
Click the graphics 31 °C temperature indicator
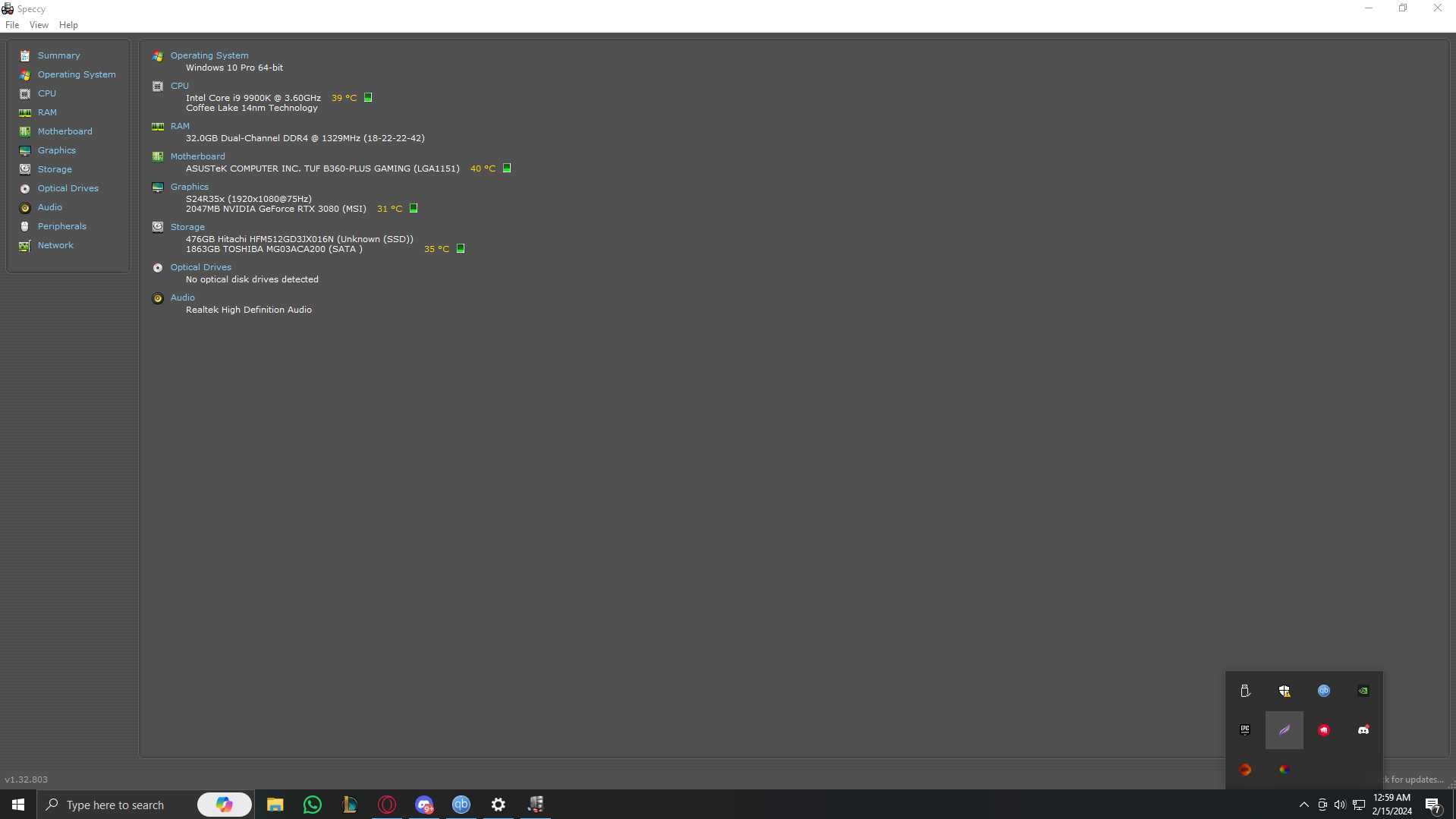click(x=414, y=209)
